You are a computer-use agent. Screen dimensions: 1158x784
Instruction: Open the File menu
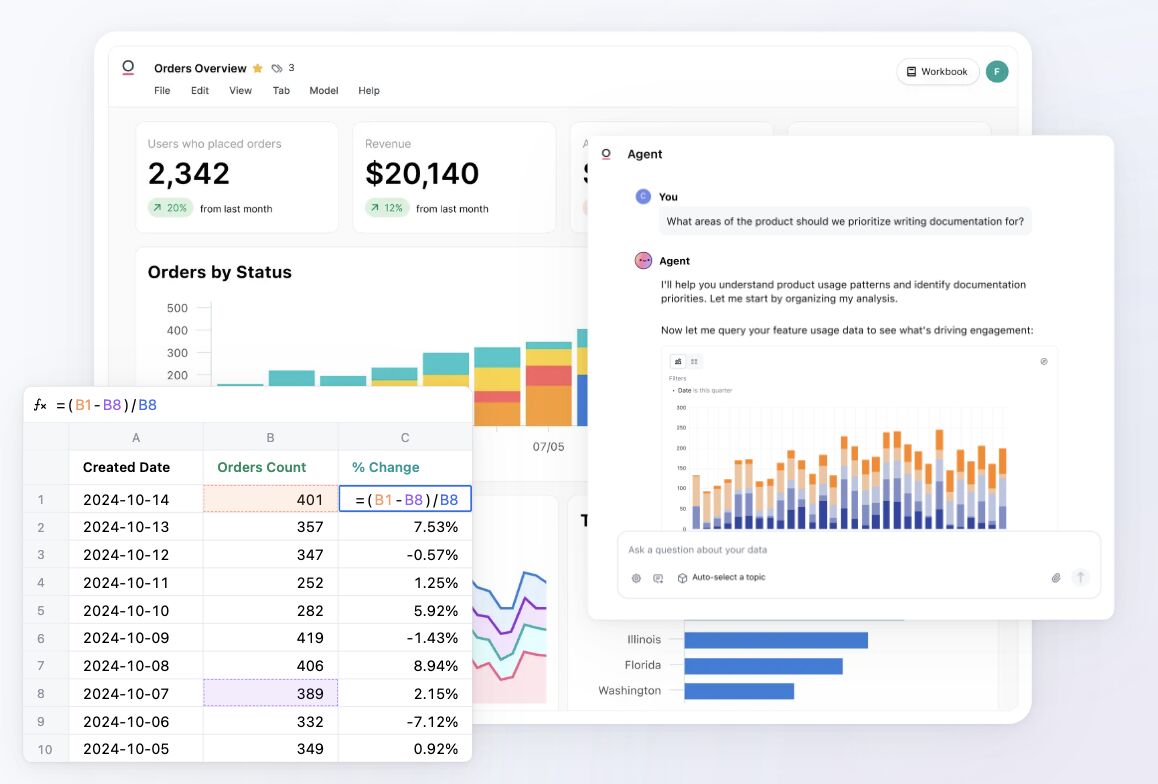coord(162,91)
